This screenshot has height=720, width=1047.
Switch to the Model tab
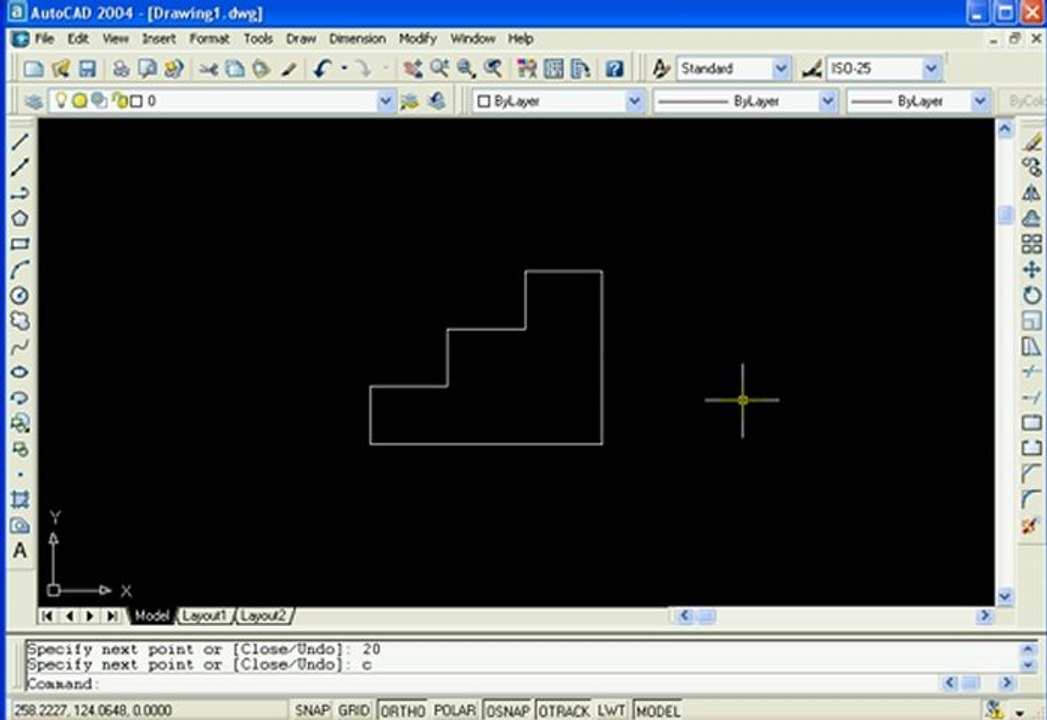152,615
